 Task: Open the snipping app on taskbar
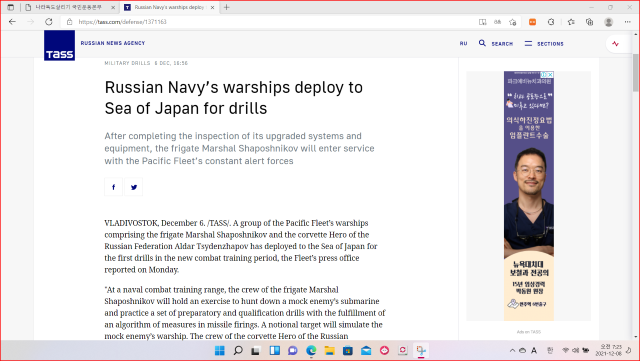pos(421,350)
